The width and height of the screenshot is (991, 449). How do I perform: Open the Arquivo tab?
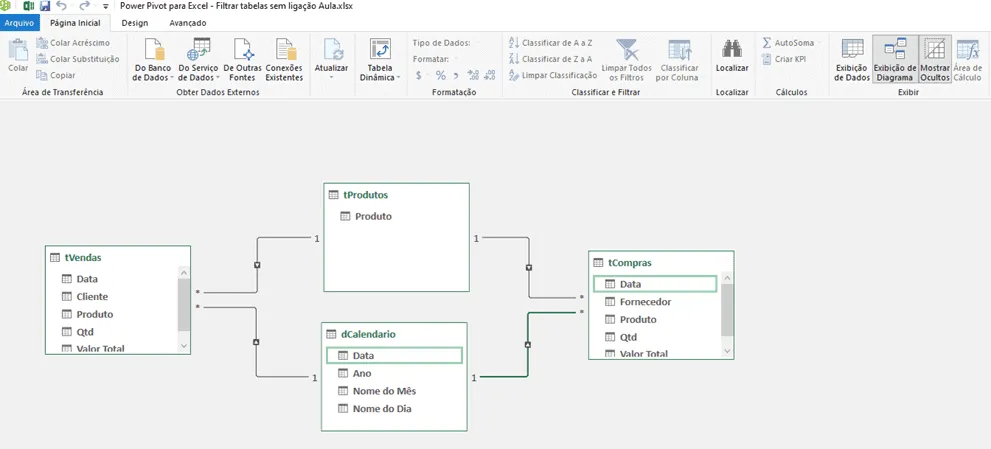point(20,23)
